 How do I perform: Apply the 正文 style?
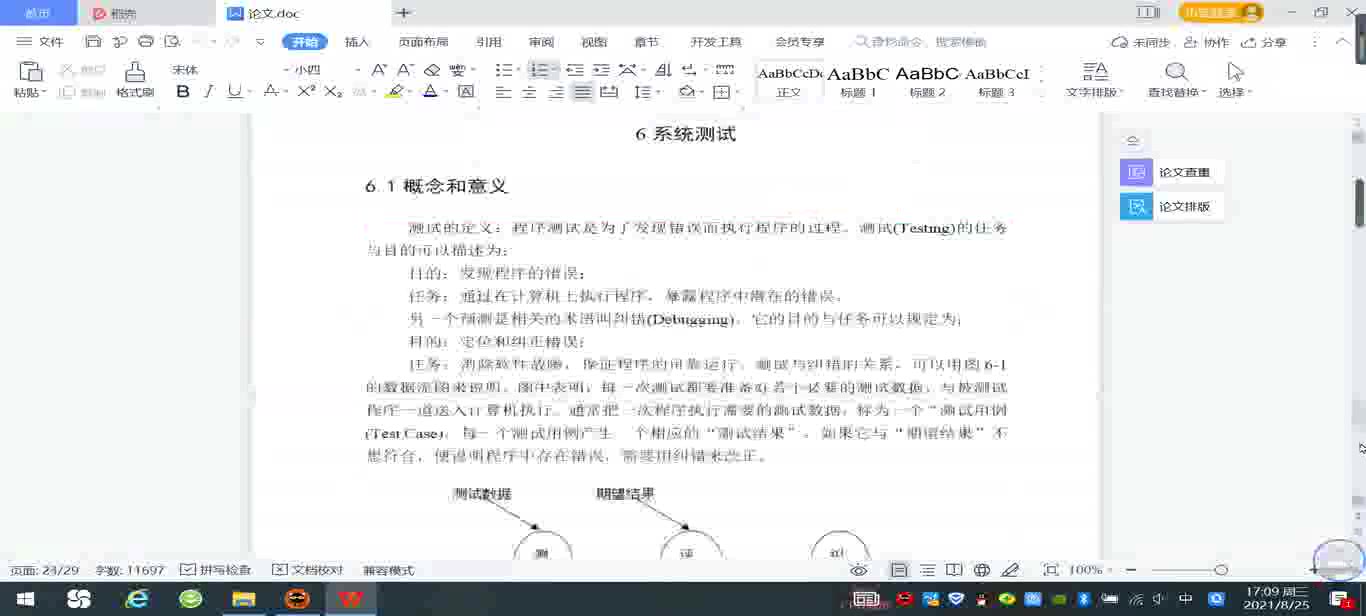[x=790, y=81]
